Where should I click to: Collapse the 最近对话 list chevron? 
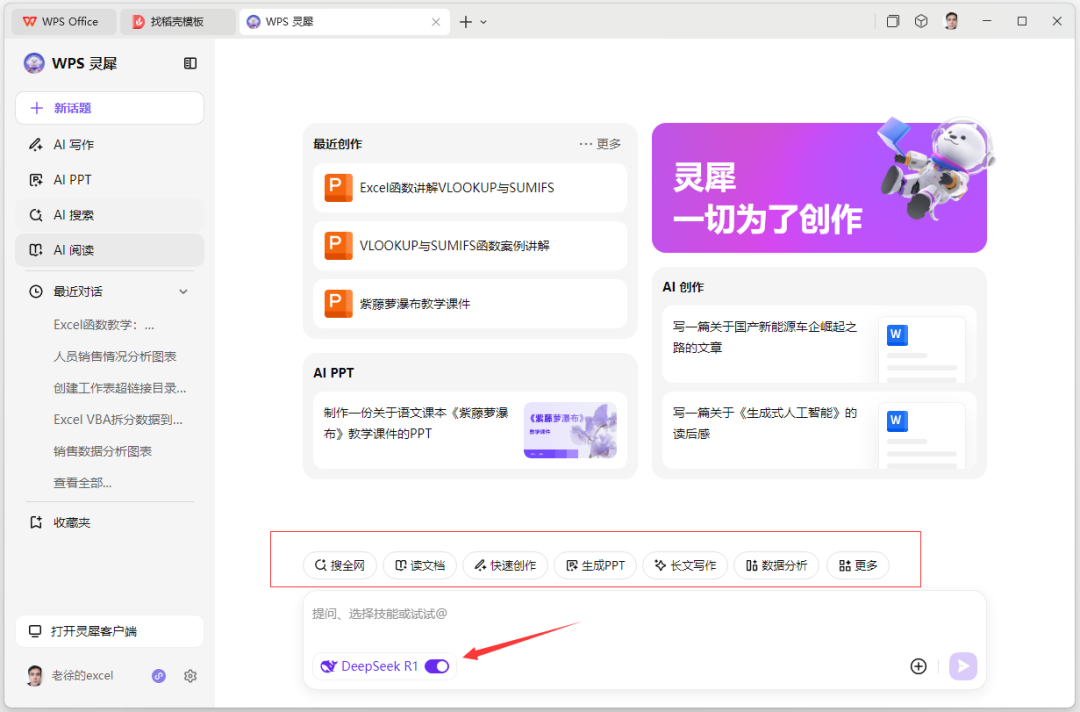[183, 291]
